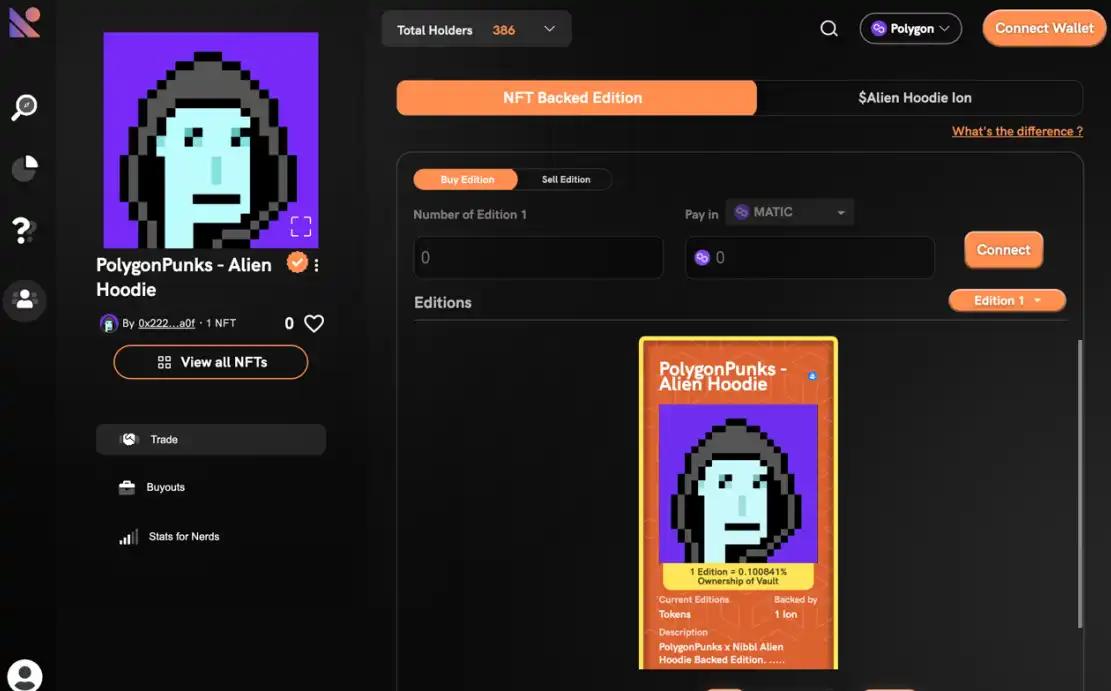This screenshot has width=1111, height=691.
Task: Select the Buy Edition toggle
Action: coord(466,179)
